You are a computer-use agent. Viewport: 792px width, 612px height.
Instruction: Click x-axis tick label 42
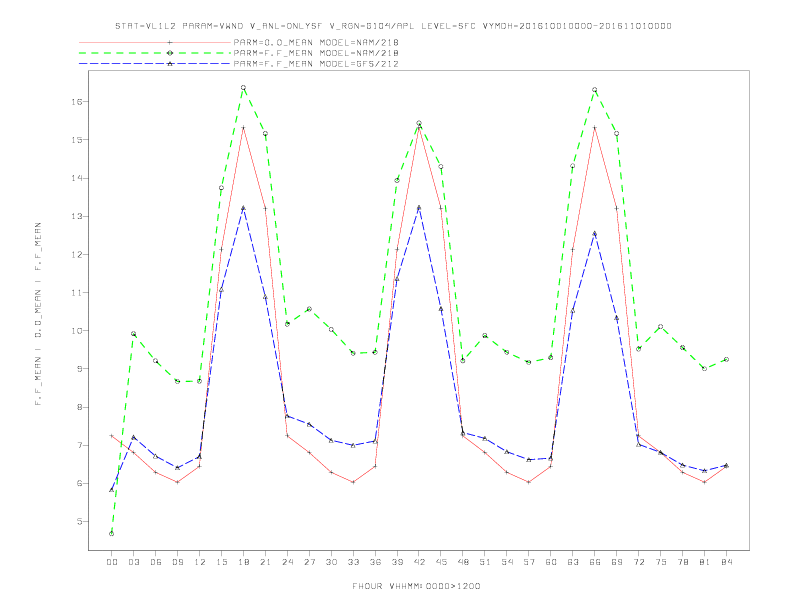tap(419, 562)
